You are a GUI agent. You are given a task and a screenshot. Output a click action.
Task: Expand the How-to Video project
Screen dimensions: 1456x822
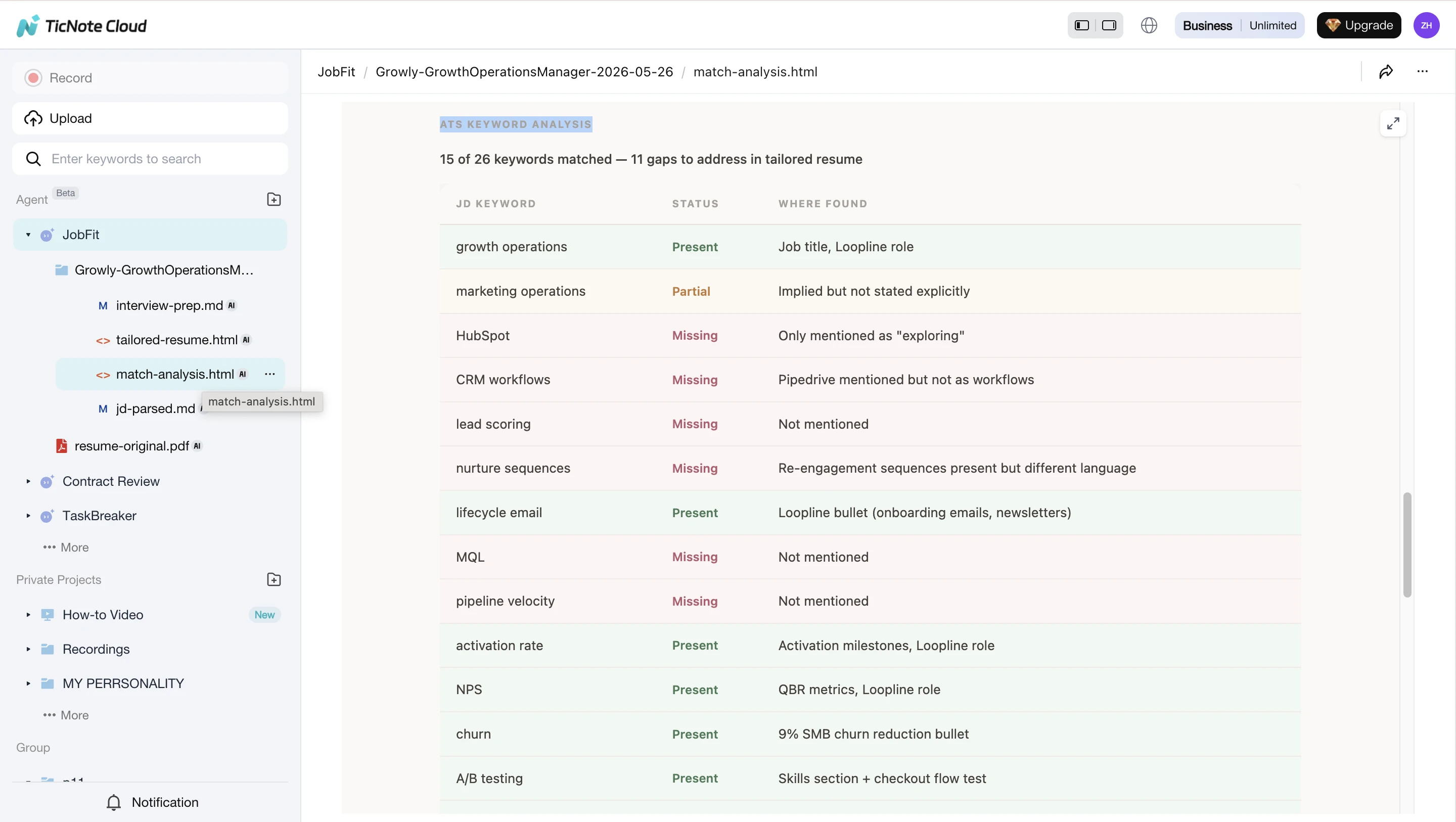[28, 615]
